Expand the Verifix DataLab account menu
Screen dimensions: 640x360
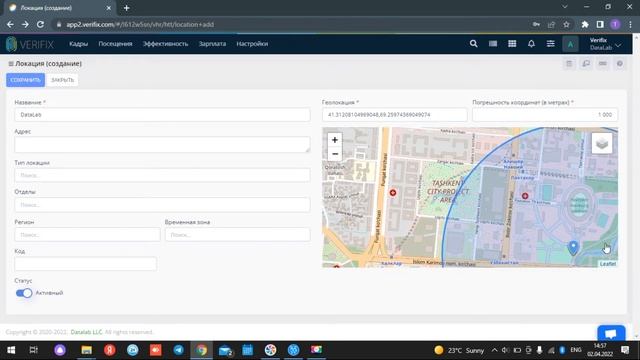pyautogui.click(x=605, y=44)
